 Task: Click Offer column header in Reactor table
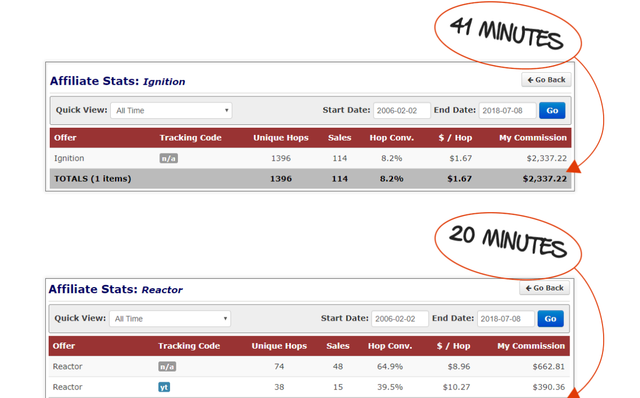(64, 346)
